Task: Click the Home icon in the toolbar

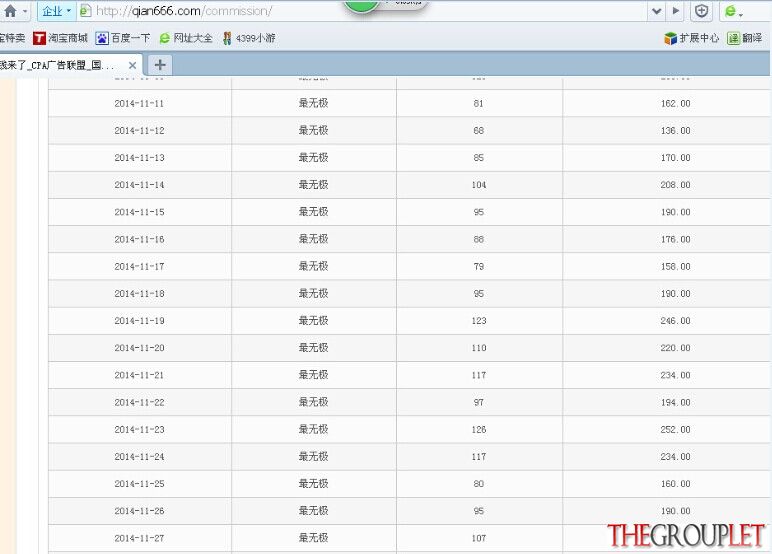Action: [x=10, y=11]
